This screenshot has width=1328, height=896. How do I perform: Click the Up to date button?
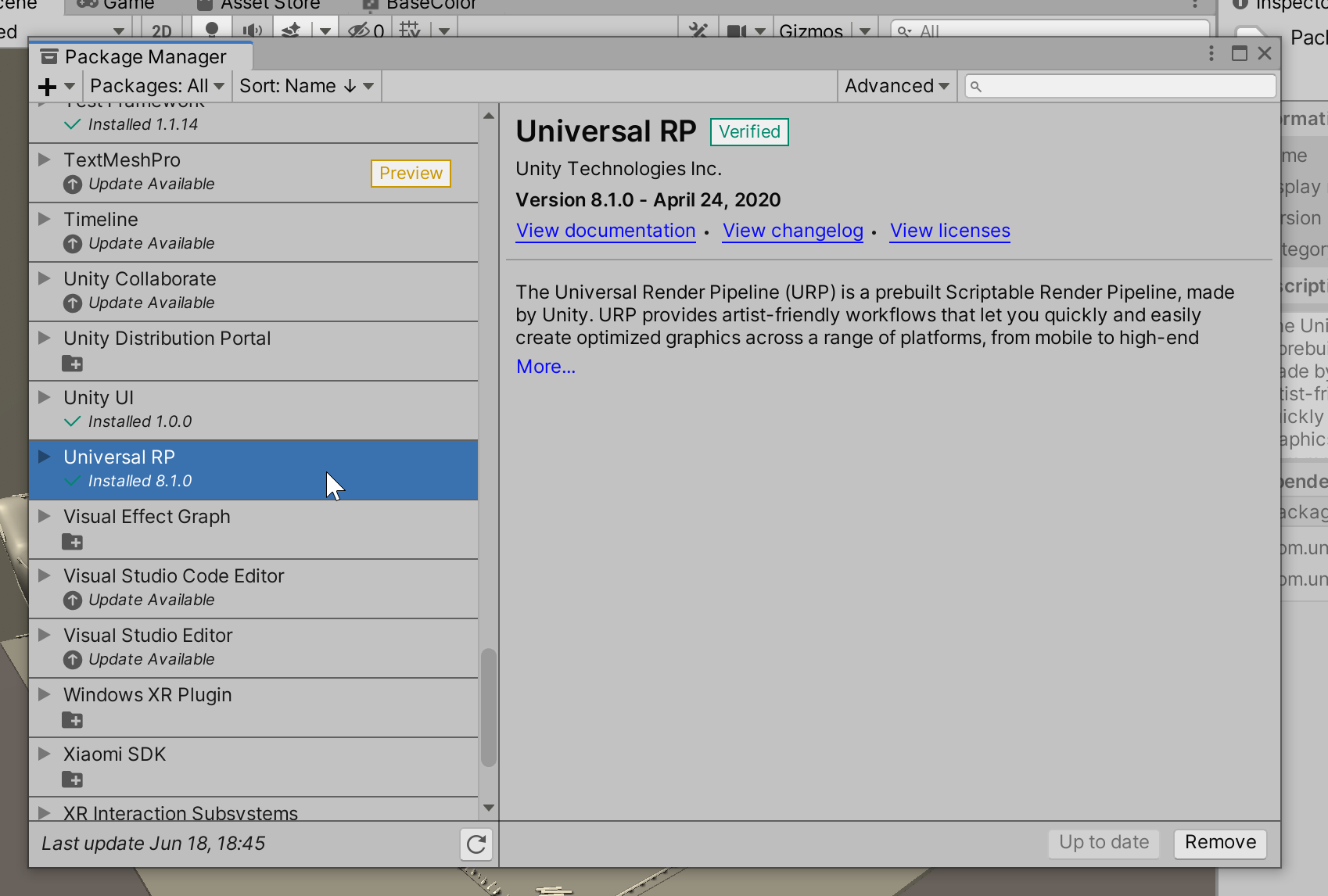point(1104,842)
